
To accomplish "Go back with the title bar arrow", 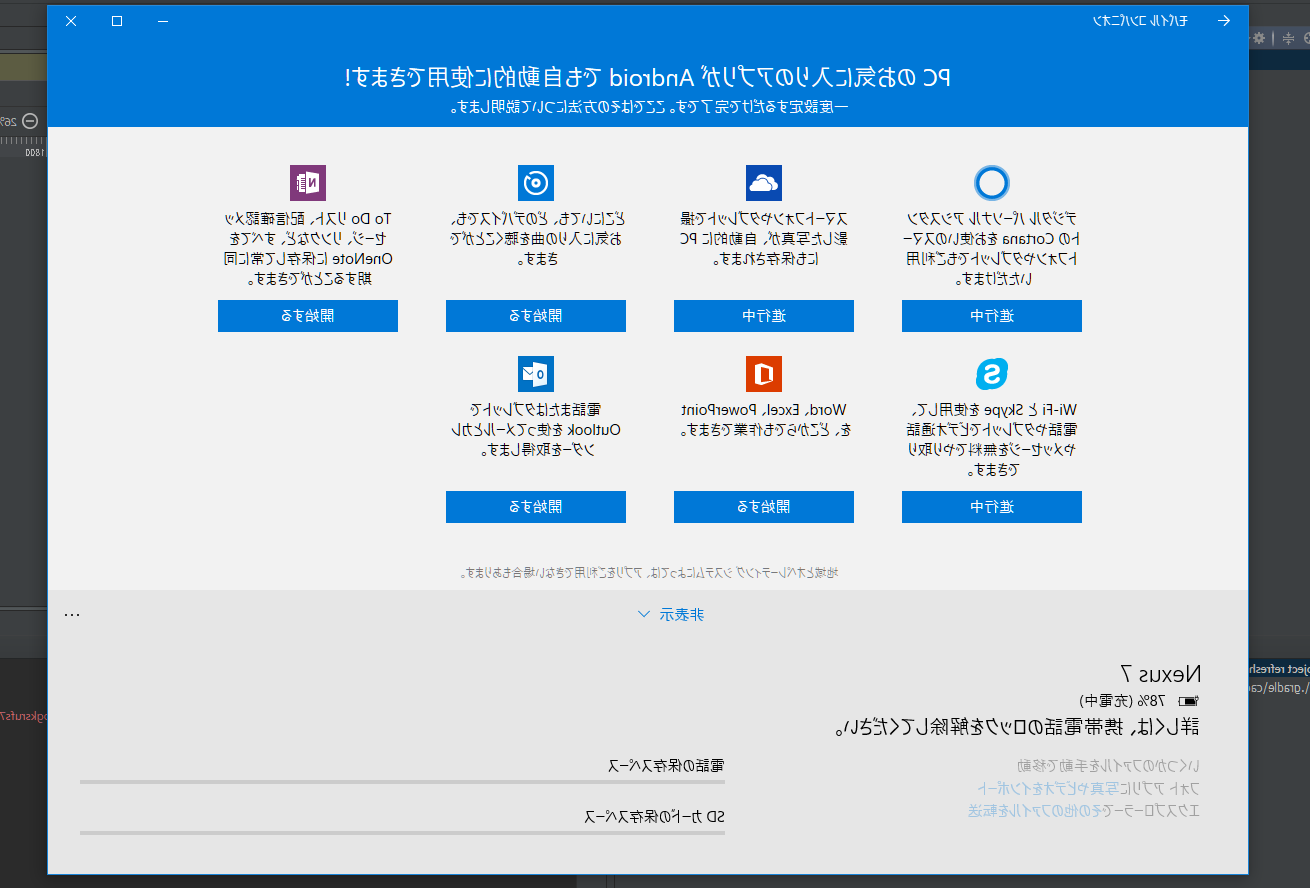I will [1223, 20].
